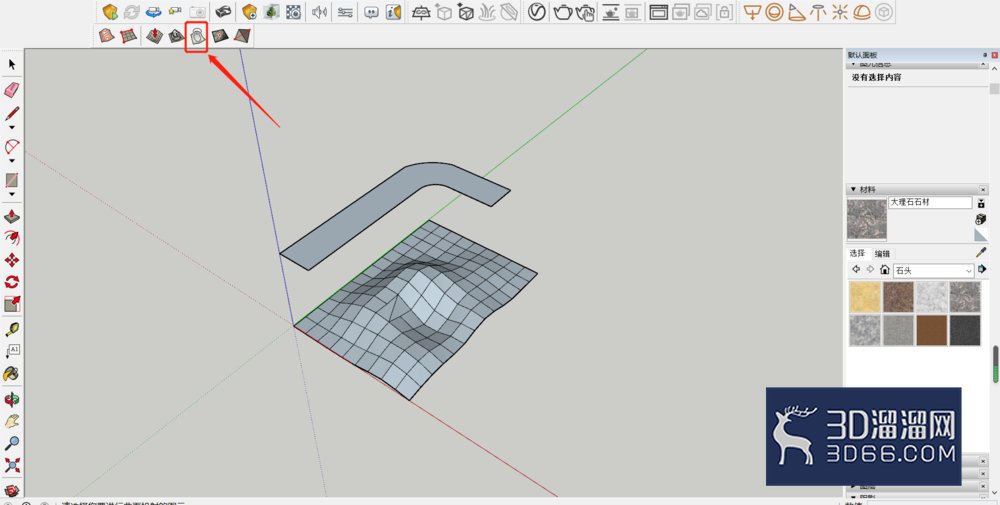Add a V-Ray plane light
Image resolution: width=1000 pixels, height=505 pixels.
[753, 11]
